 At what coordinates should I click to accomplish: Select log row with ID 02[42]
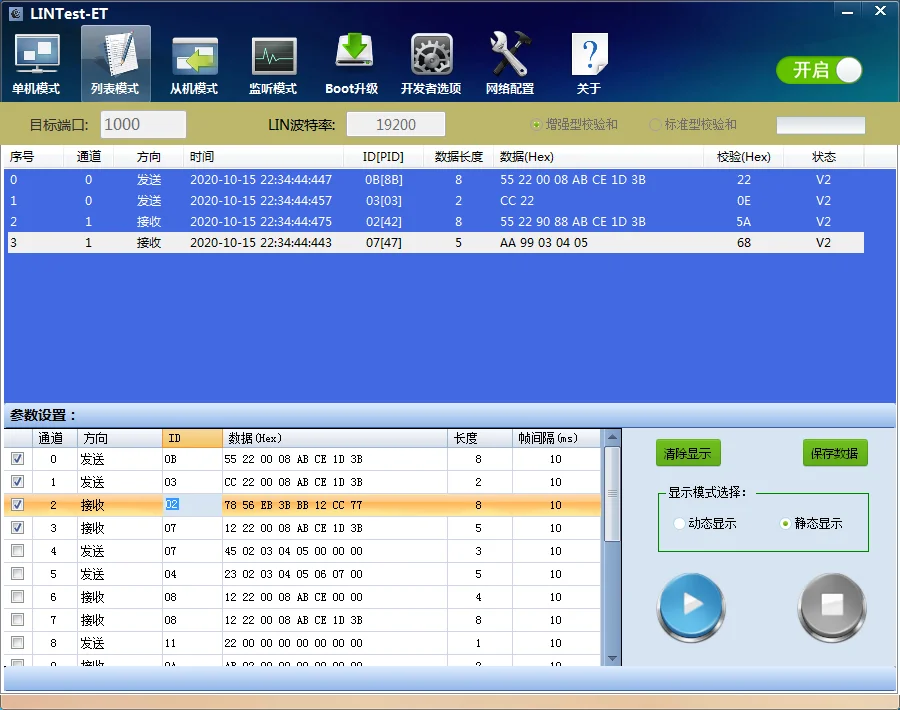[435, 222]
